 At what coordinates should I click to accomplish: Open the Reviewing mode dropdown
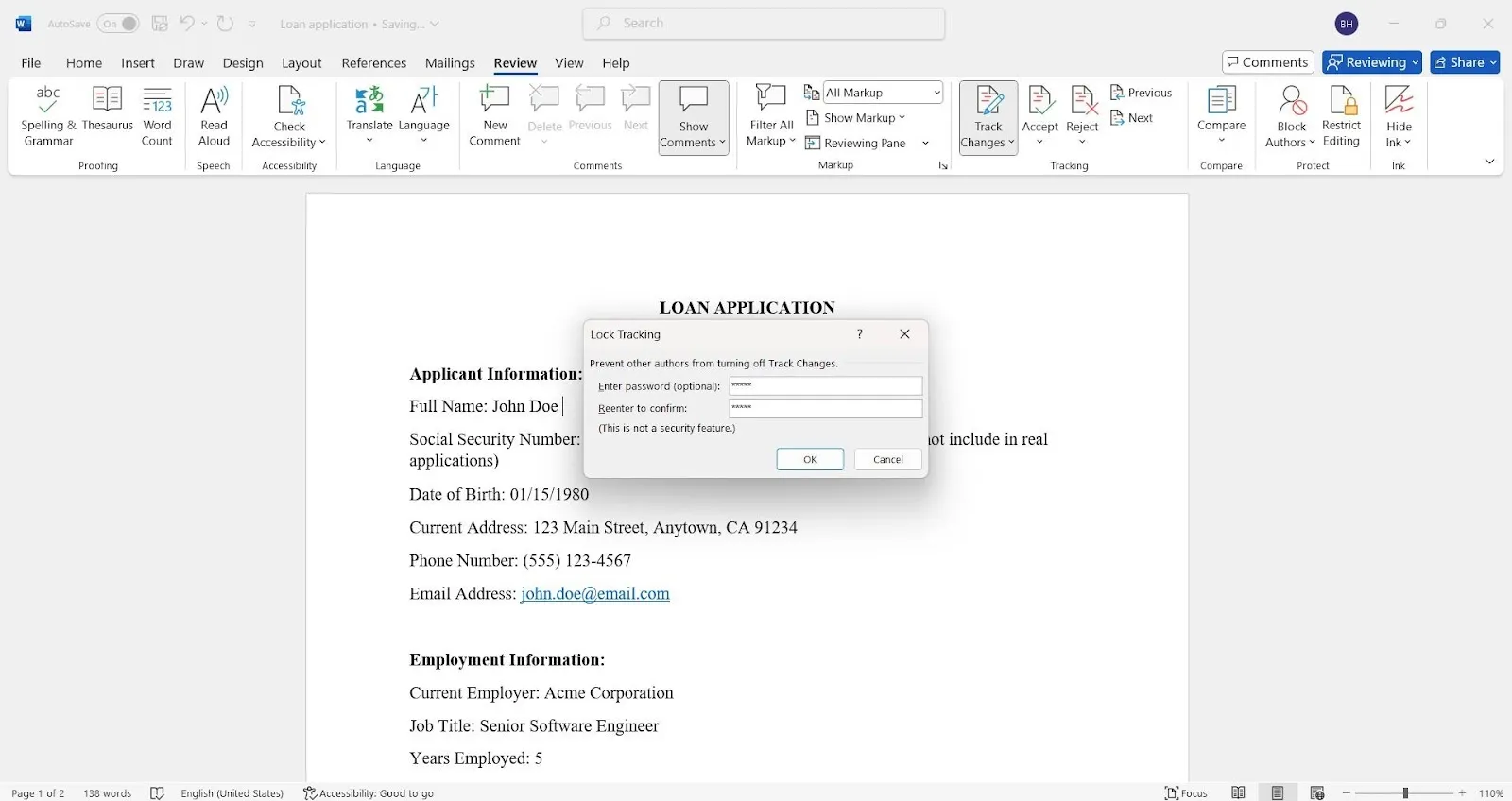(1372, 62)
